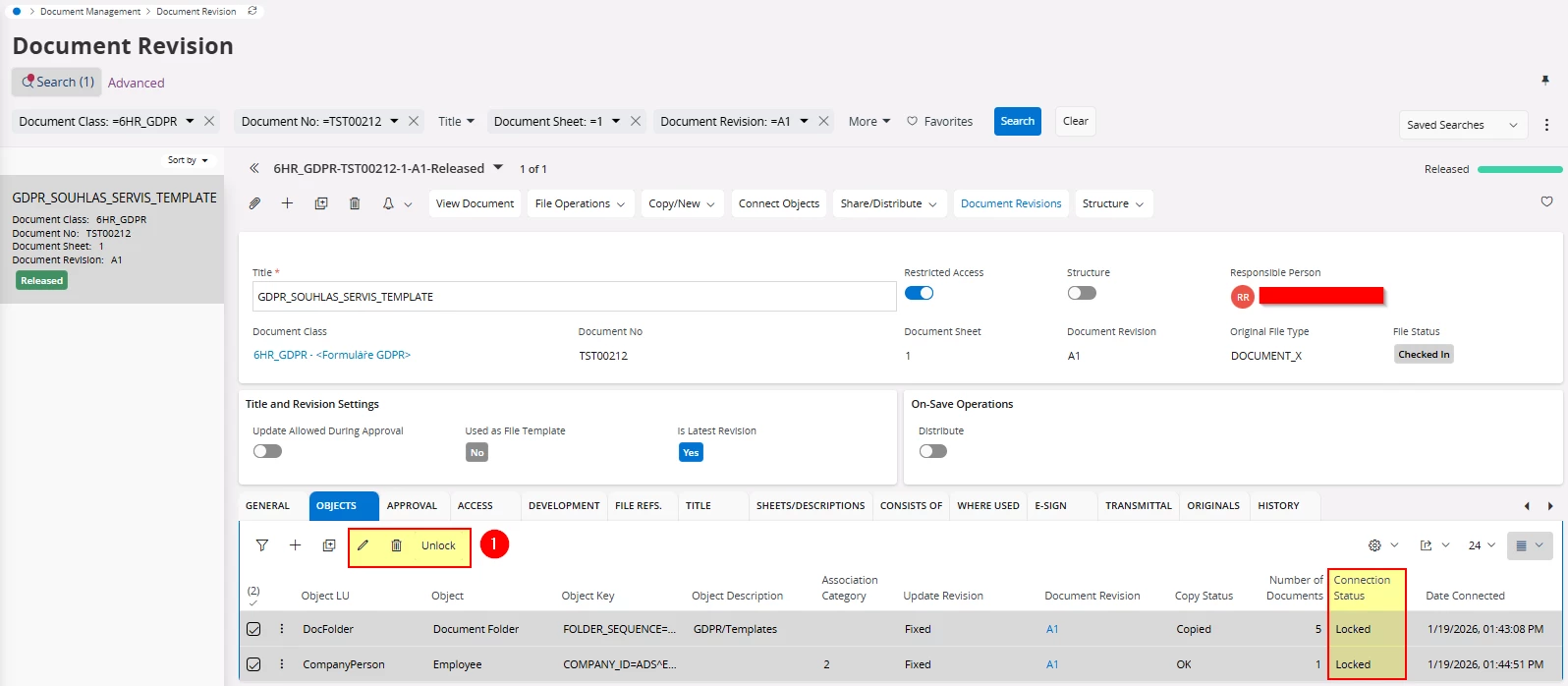
Task: Toggle the Restricted Access switch
Action: click(x=919, y=293)
